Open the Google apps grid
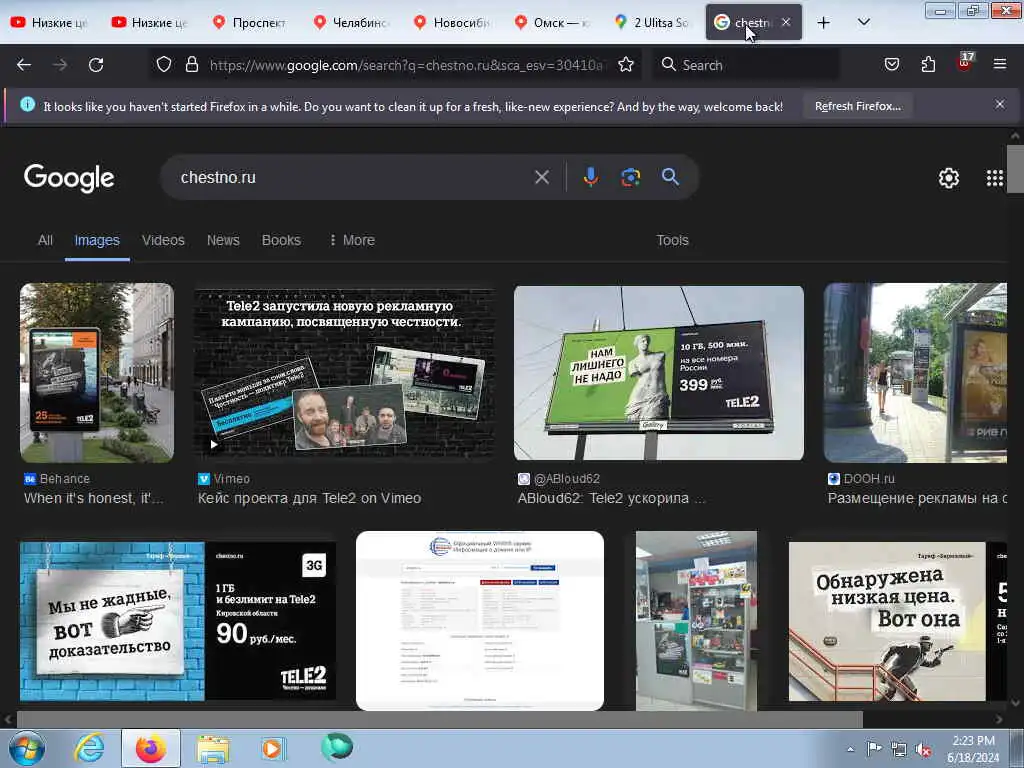 click(x=994, y=178)
